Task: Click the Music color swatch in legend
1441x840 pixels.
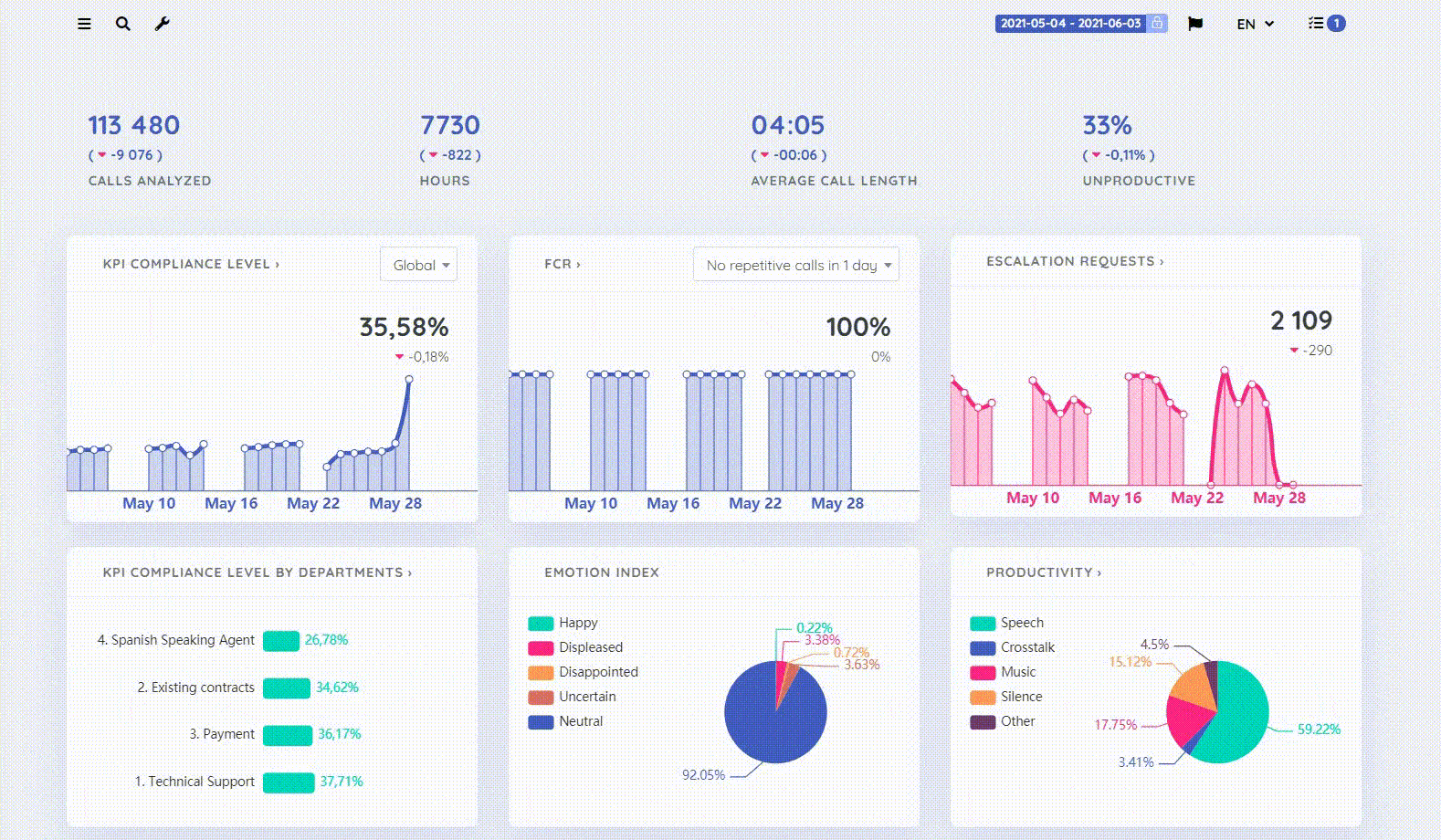Action: (983, 672)
